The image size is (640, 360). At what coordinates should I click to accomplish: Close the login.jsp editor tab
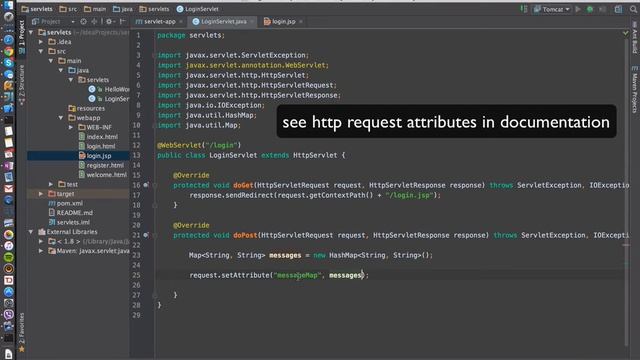(301, 22)
